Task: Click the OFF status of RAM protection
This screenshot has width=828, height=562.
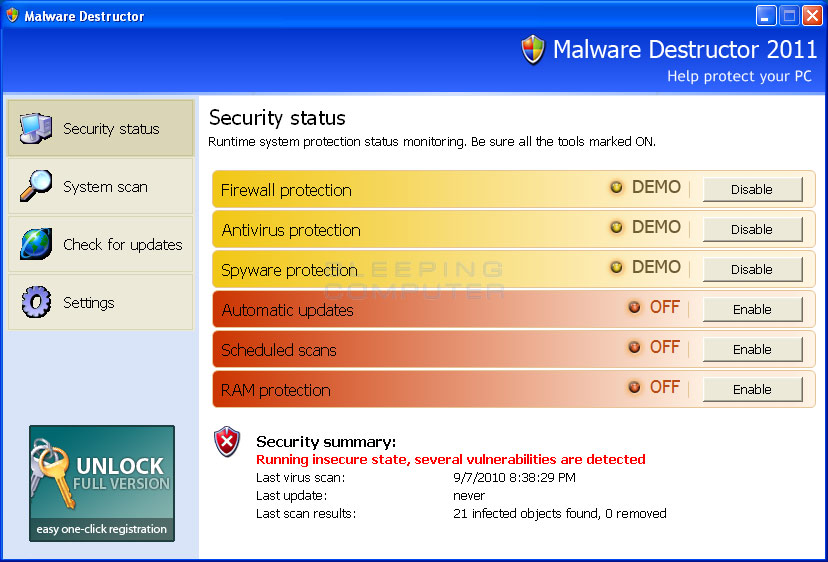Action: [x=664, y=387]
